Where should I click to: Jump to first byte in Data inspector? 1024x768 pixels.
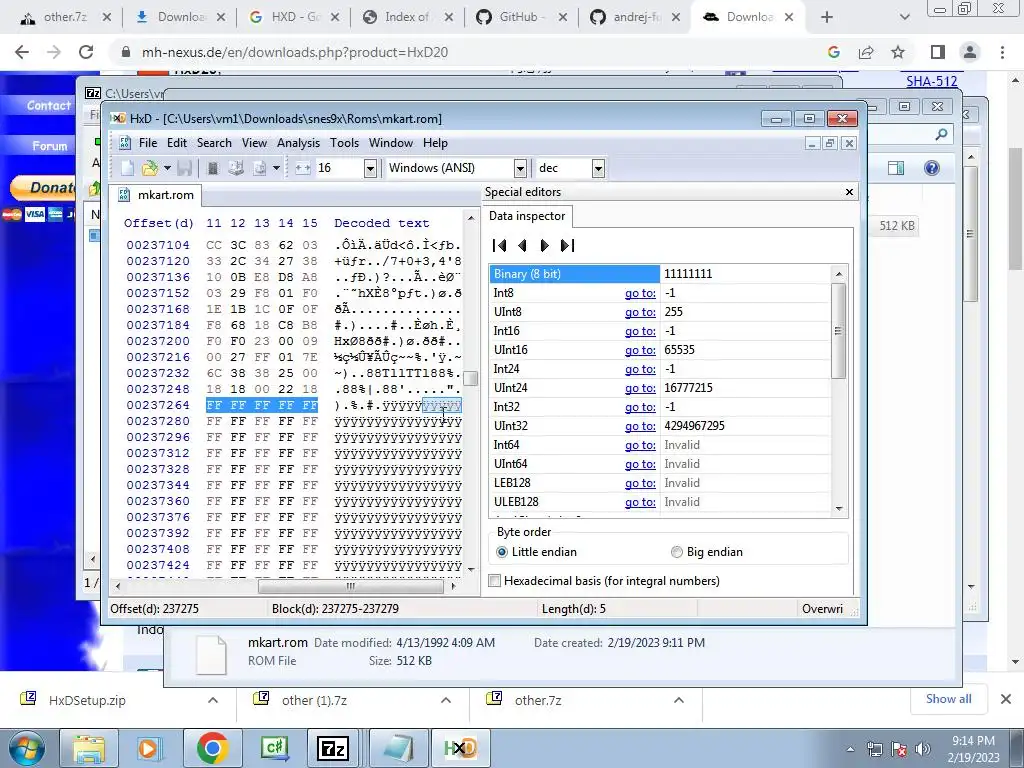pos(500,246)
